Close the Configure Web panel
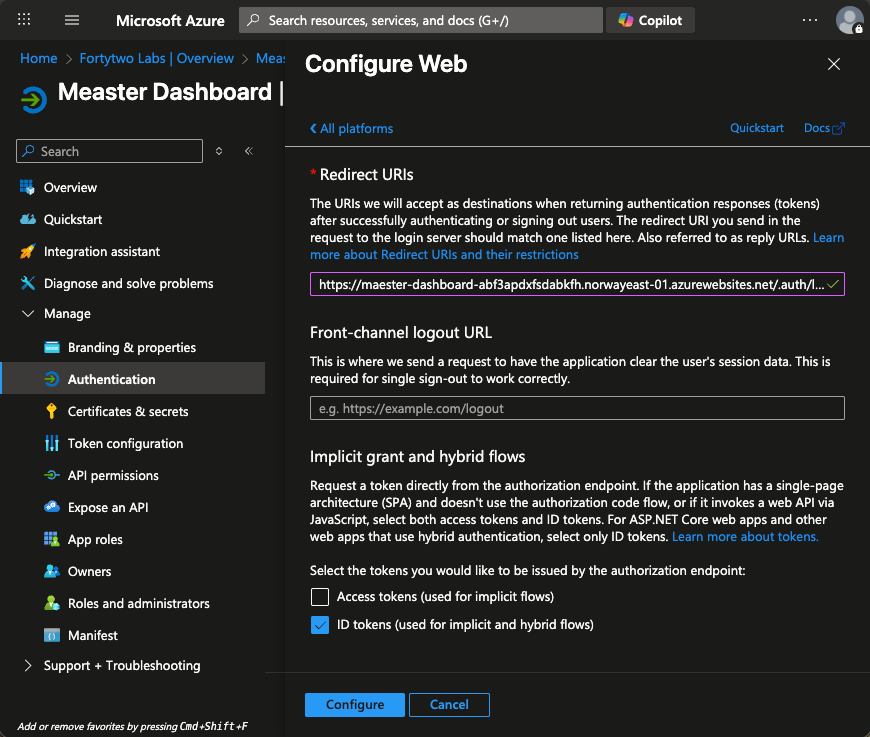The height and width of the screenshot is (737, 870). point(834,64)
